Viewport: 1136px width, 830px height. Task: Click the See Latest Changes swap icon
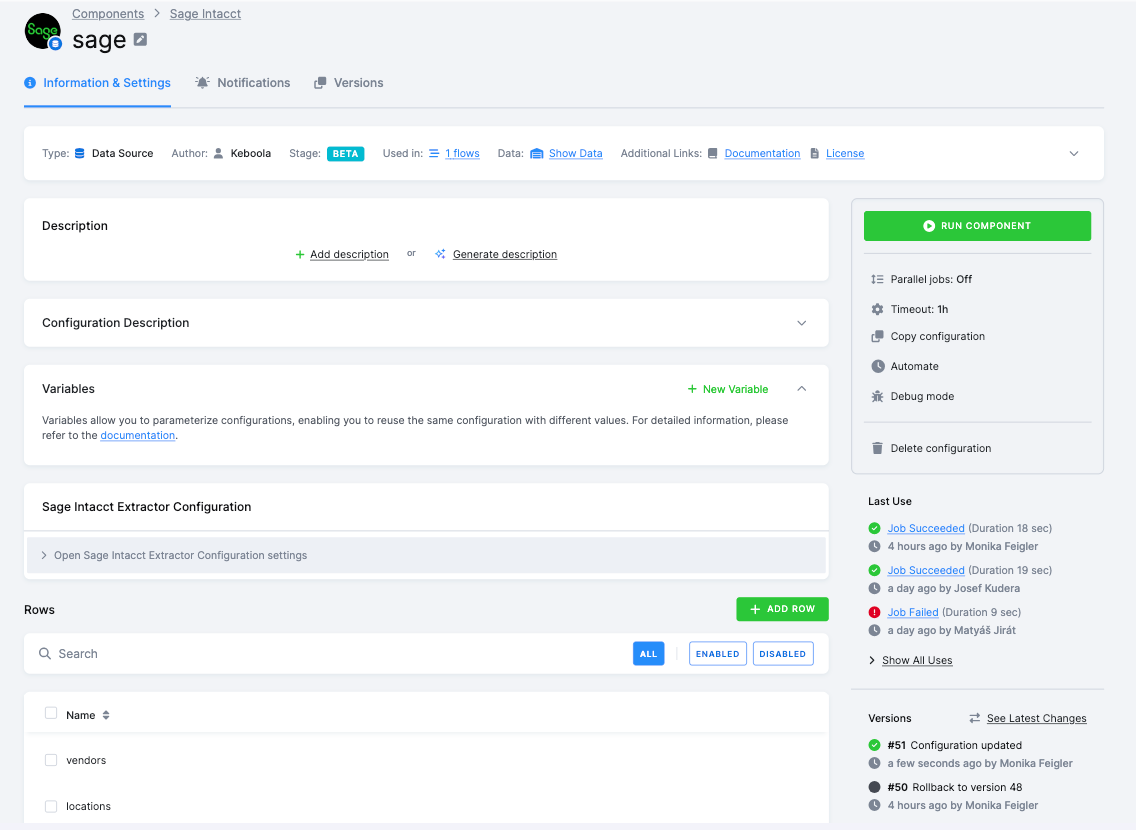tap(973, 718)
